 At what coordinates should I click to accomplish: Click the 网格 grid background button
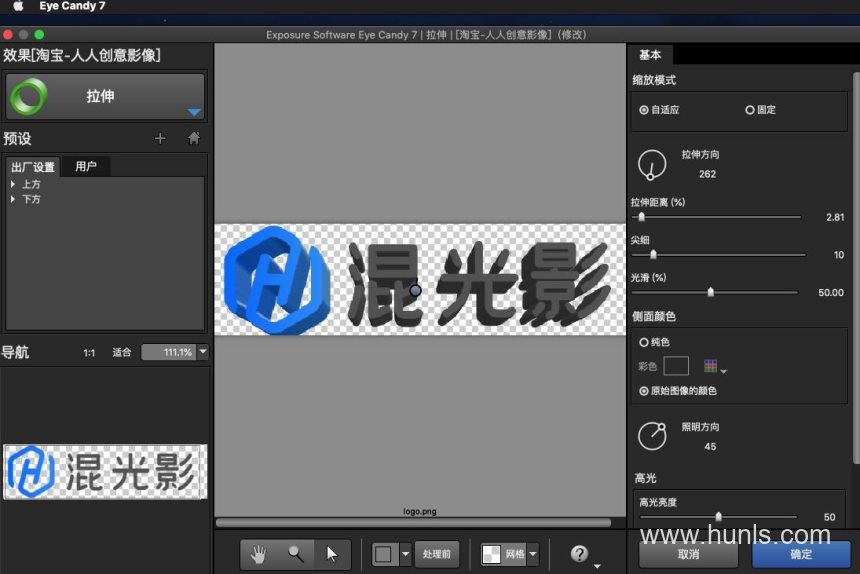coord(503,554)
